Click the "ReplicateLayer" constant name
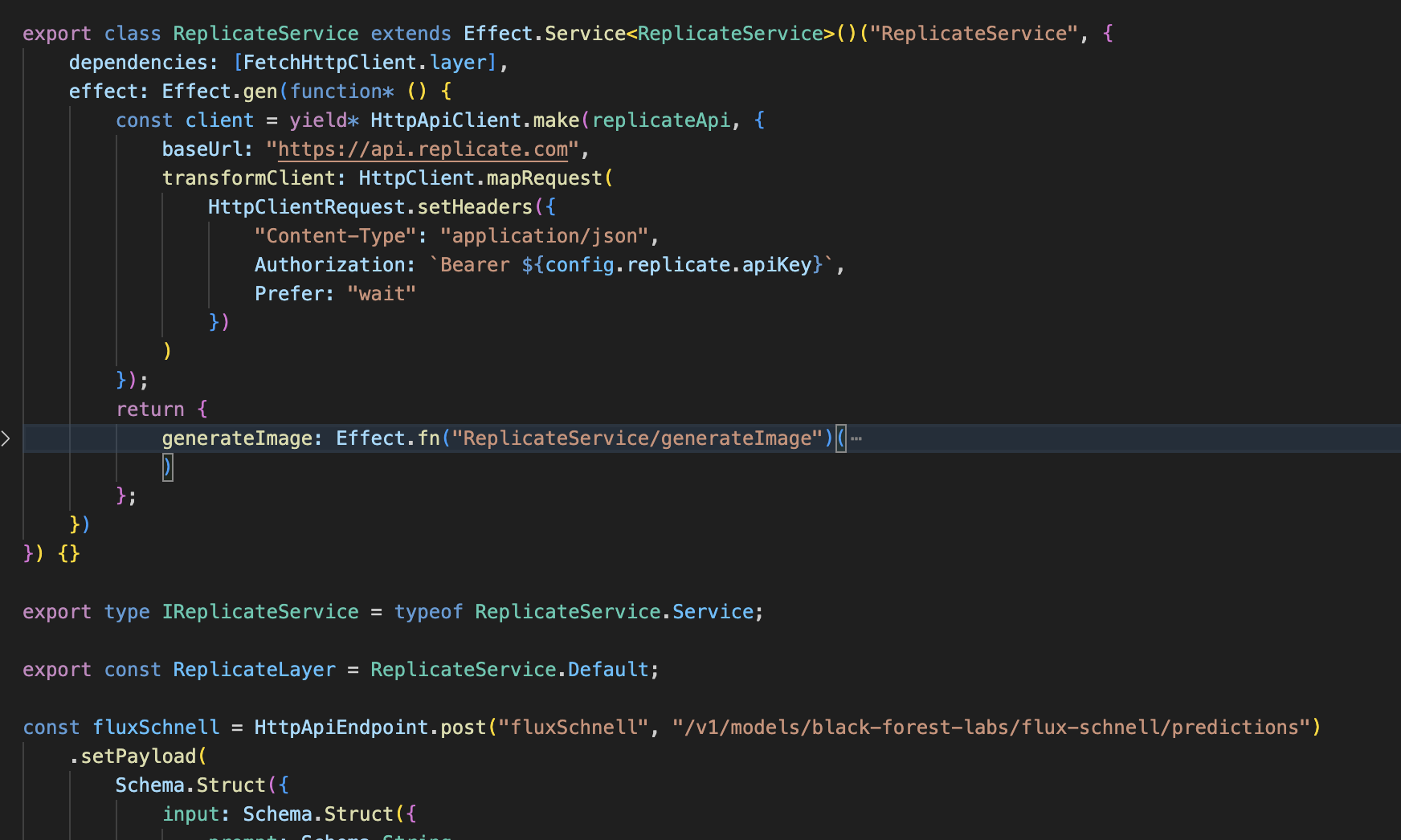 click(x=255, y=670)
